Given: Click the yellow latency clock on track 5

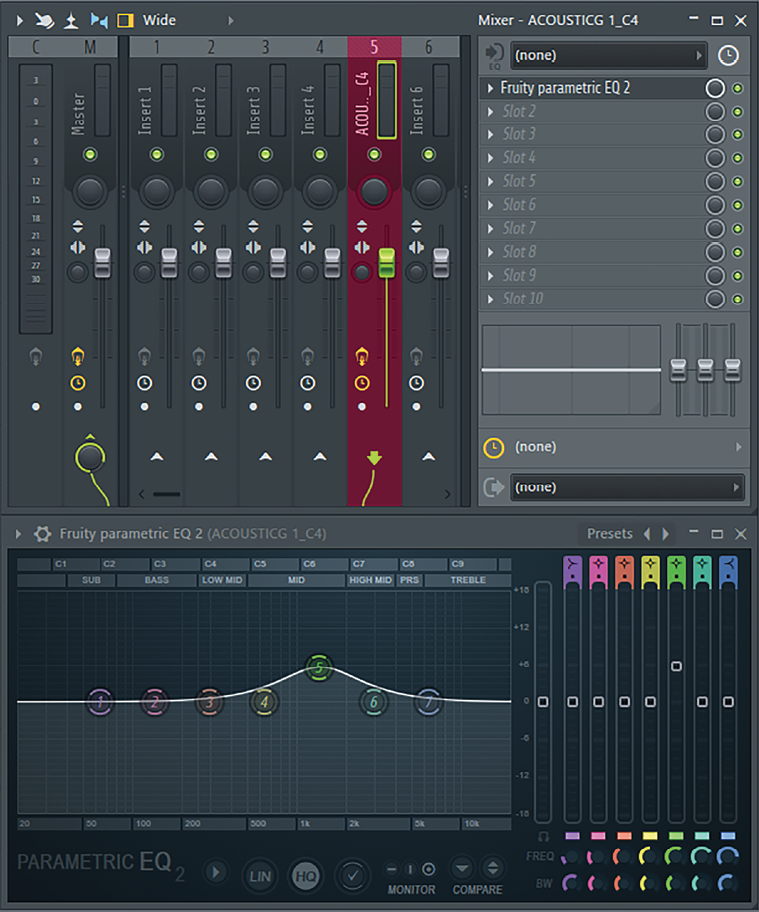Looking at the screenshot, I should (x=362, y=383).
